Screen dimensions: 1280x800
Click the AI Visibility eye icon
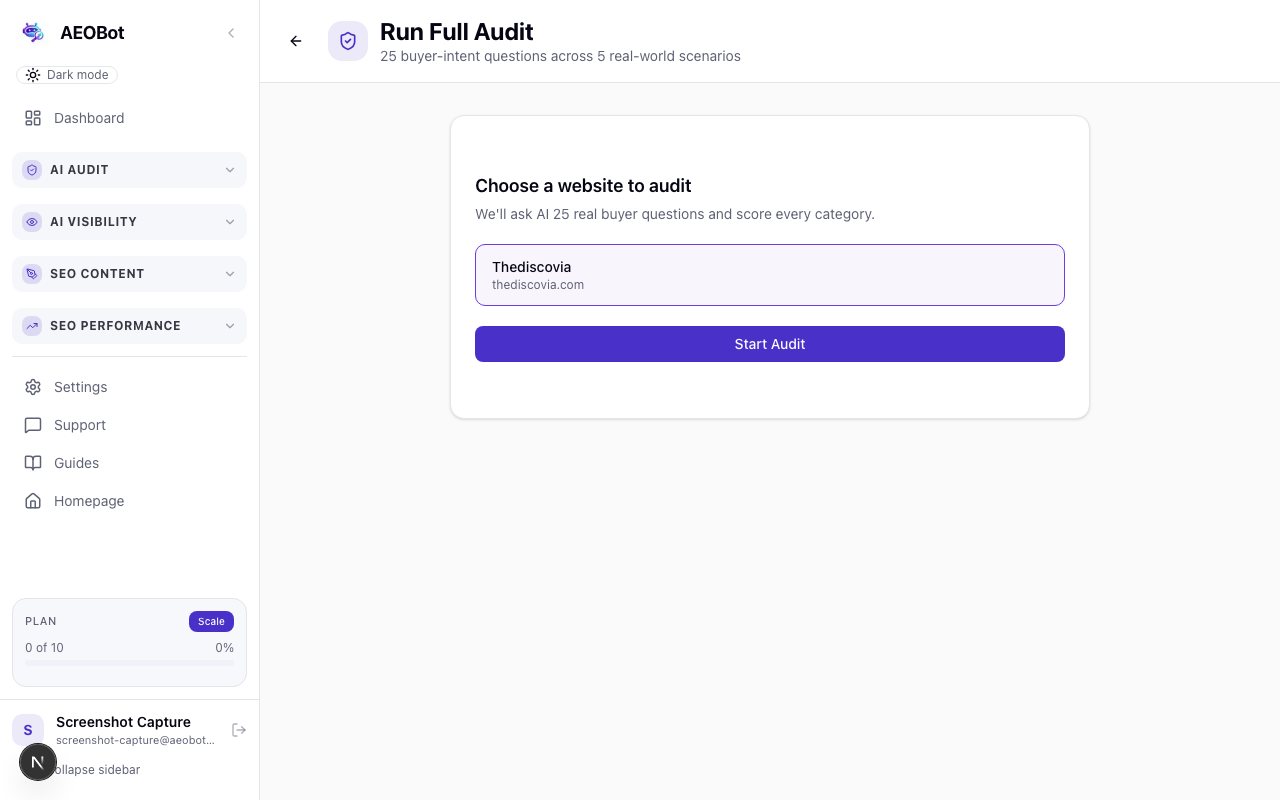[32, 222]
